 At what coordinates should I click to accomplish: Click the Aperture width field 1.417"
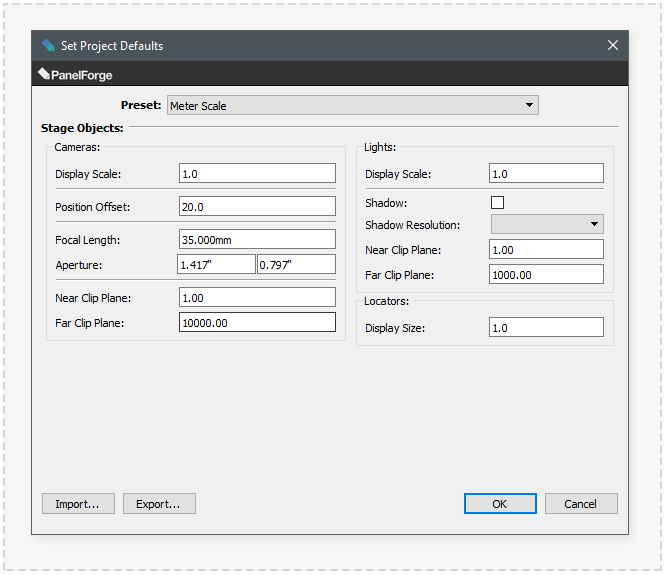(x=216, y=264)
